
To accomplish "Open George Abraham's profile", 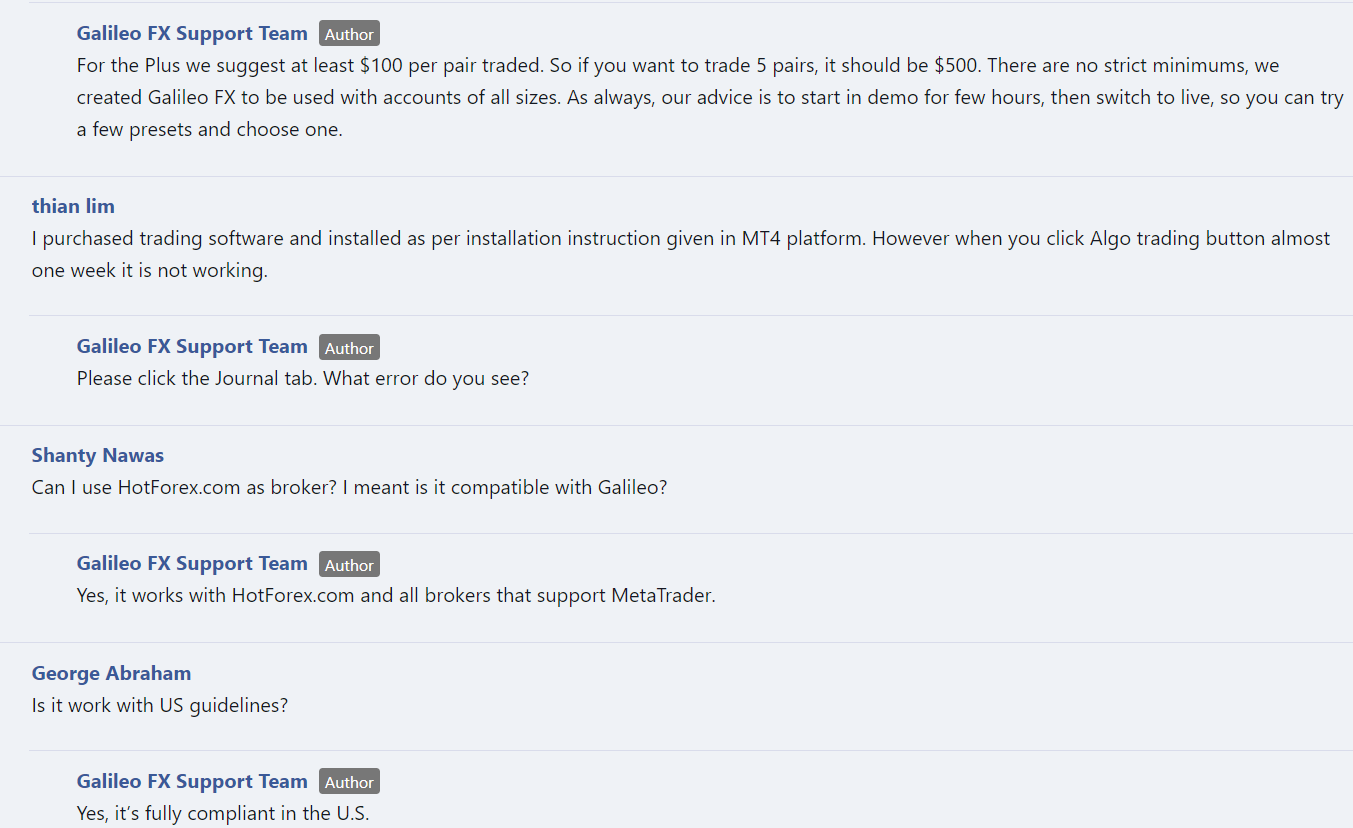I will [111, 674].
